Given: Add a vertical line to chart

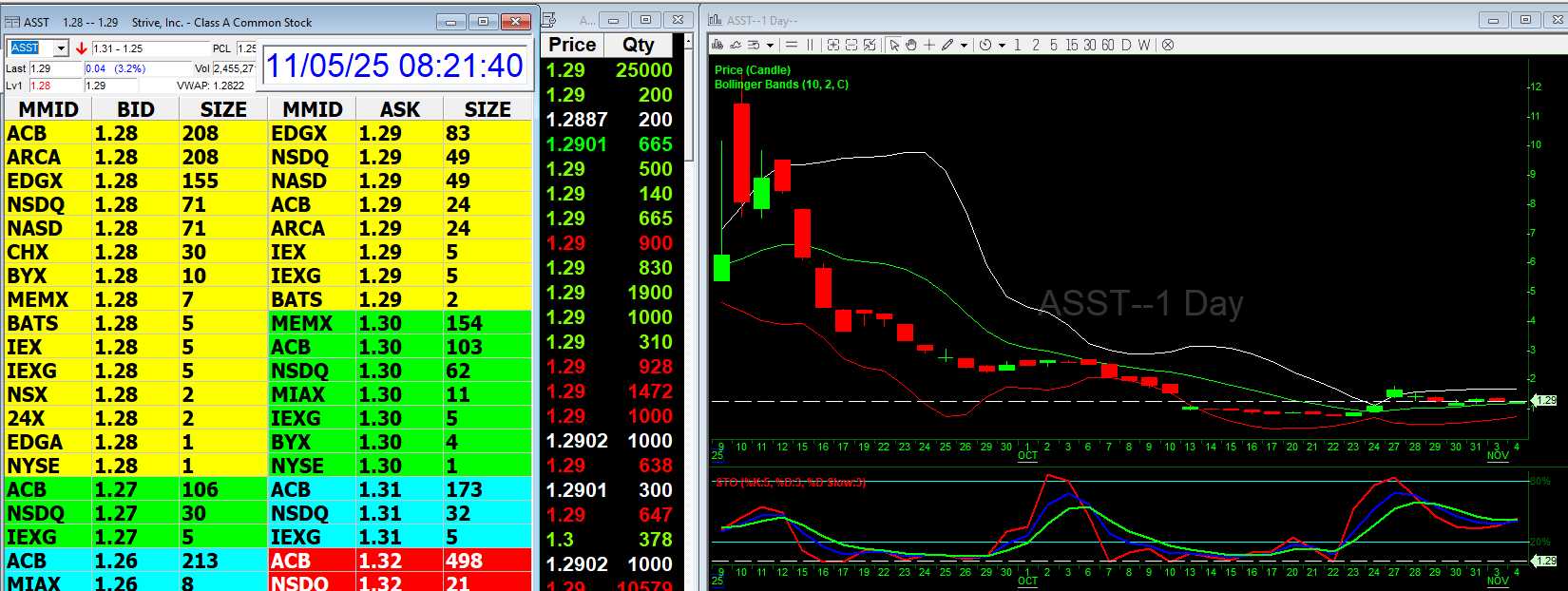Looking at the screenshot, I should pyautogui.click(x=811, y=45).
